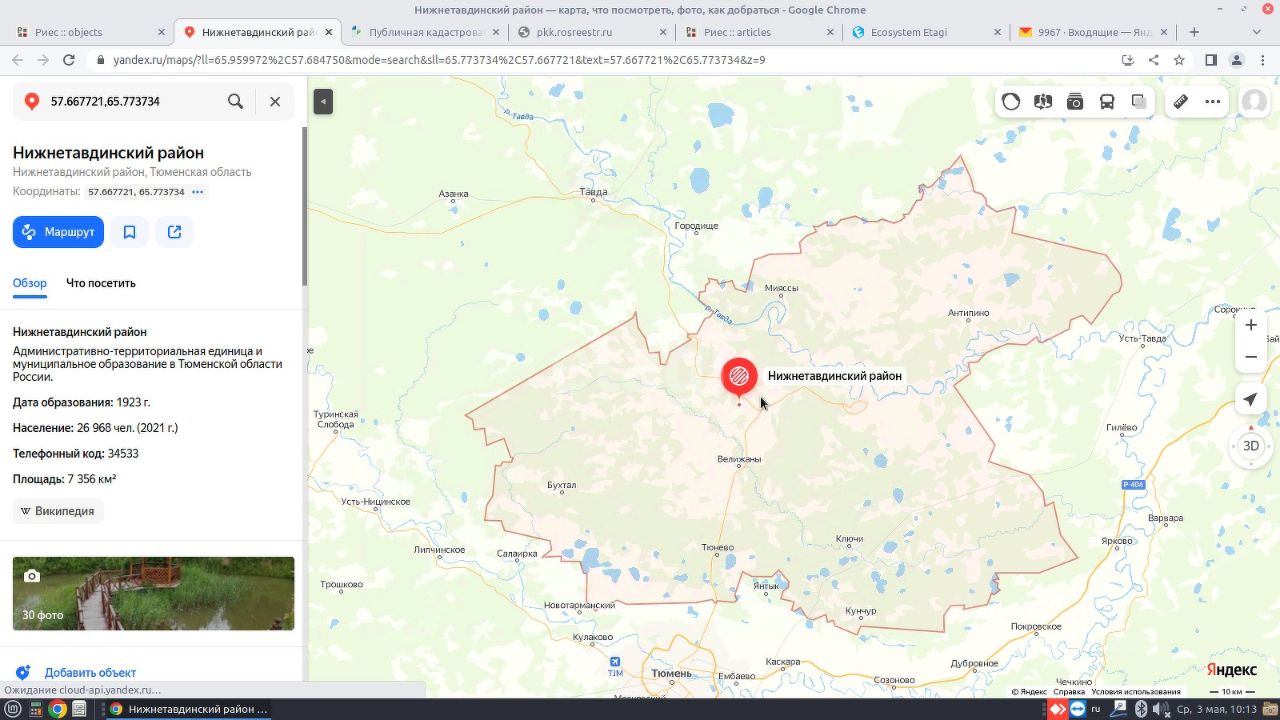
Task: Open street panoramas icon
Action: pos(1043,101)
